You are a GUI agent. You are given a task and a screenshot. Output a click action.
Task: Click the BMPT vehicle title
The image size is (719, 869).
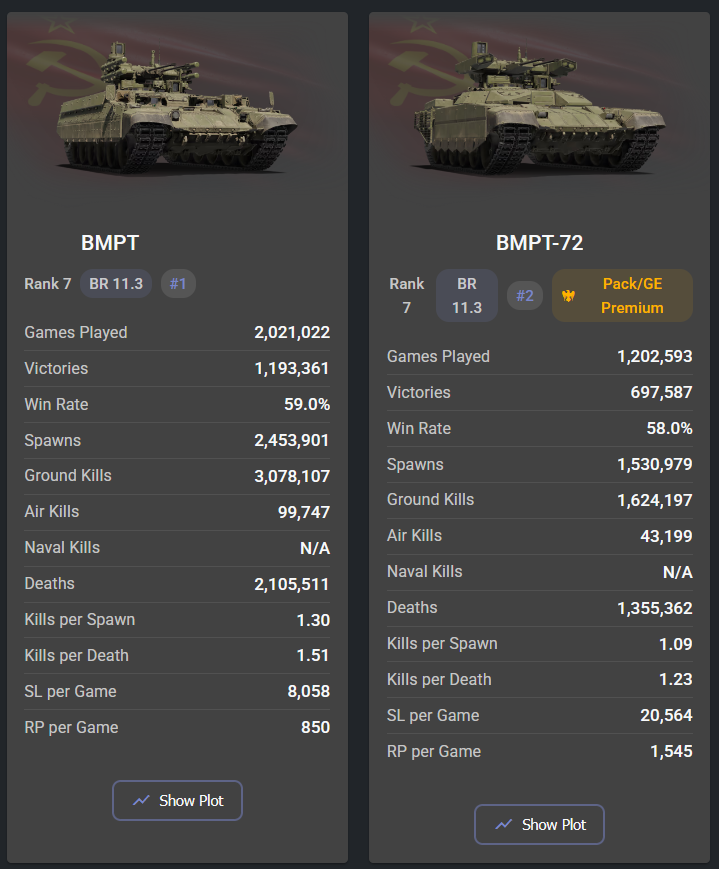110,243
